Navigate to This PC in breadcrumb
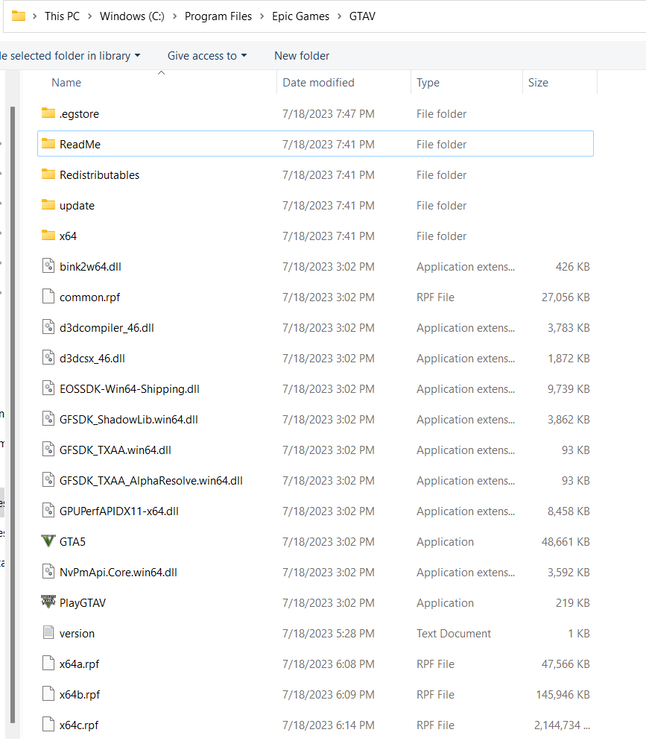 pos(62,16)
